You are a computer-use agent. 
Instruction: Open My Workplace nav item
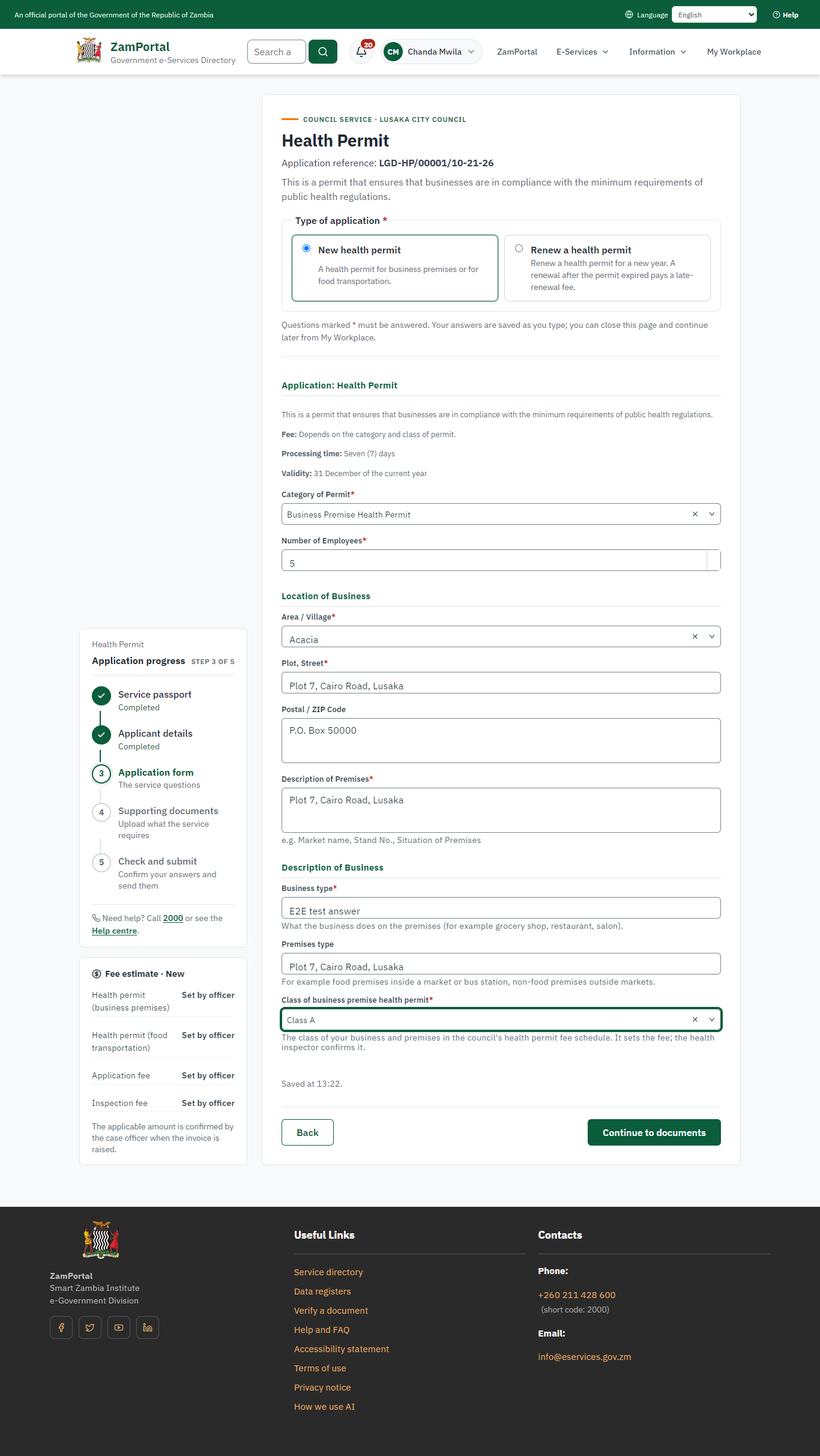[734, 52]
